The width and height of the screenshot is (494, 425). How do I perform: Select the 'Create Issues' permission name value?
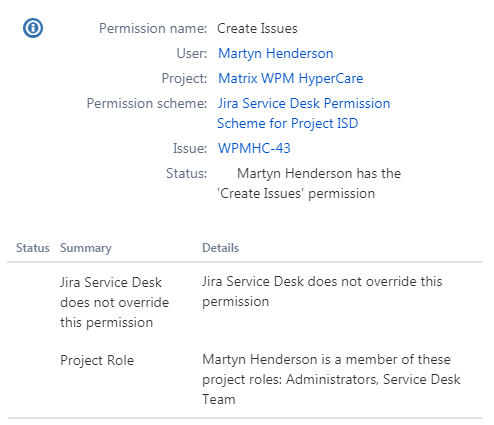point(257,29)
